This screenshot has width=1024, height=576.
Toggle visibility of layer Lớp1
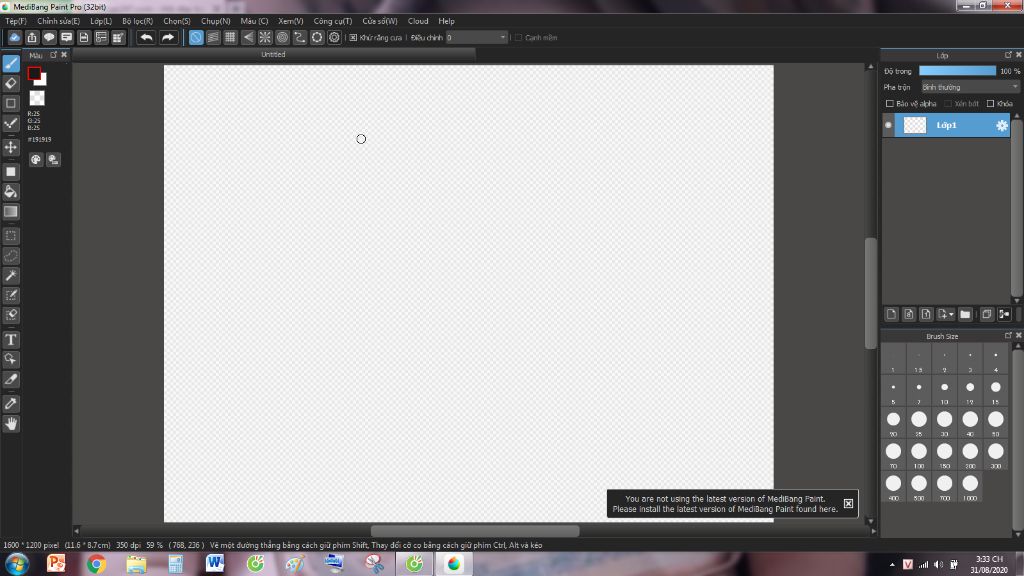coord(888,125)
